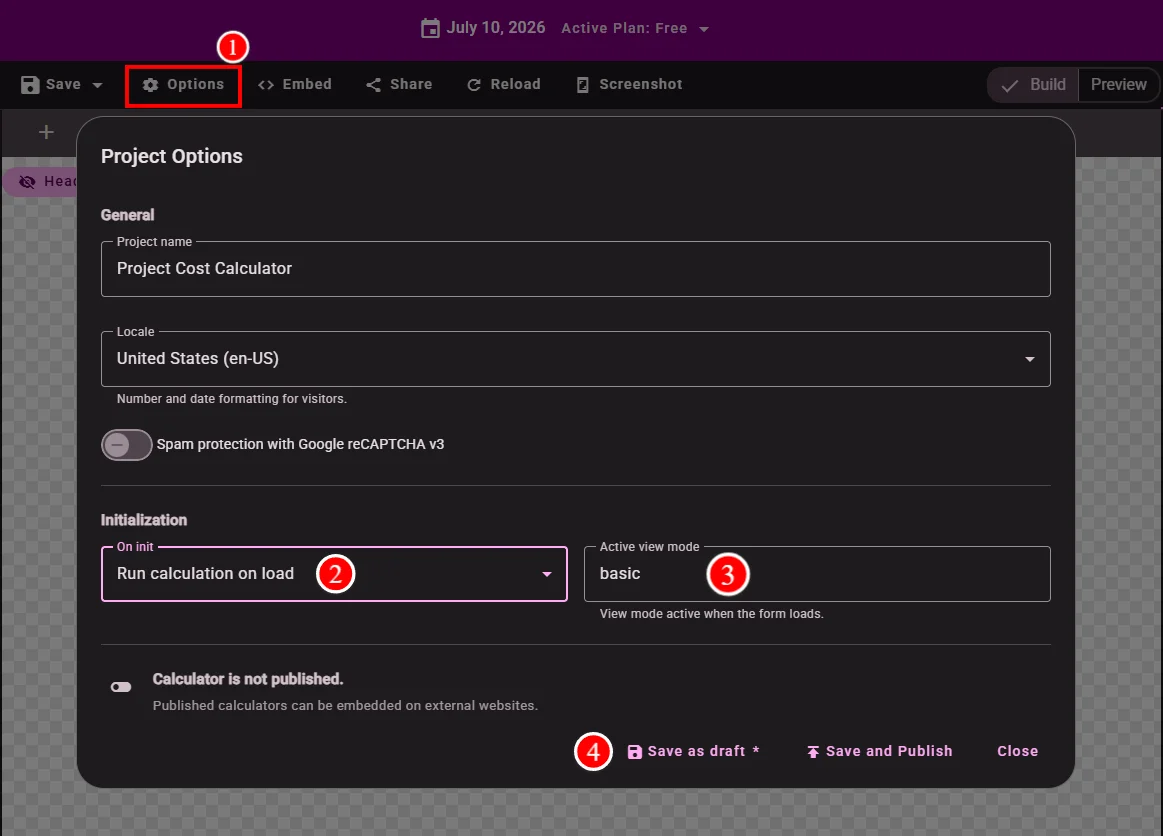Switch to Build mode
Image resolution: width=1163 pixels, height=836 pixels.
coord(1034,85)
